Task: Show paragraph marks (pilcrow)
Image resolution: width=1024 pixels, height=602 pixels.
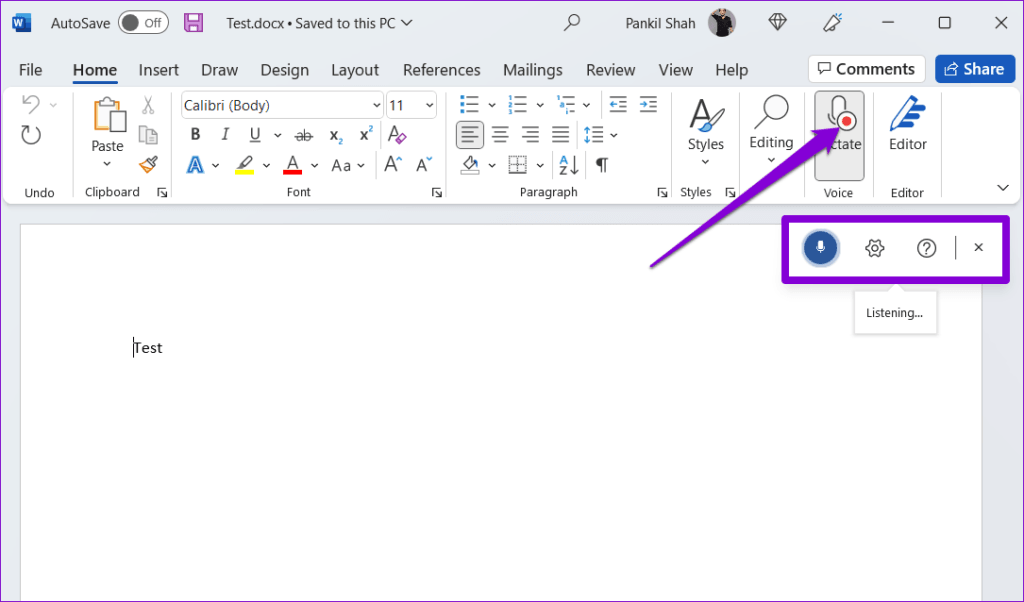Action: (602, 165)
